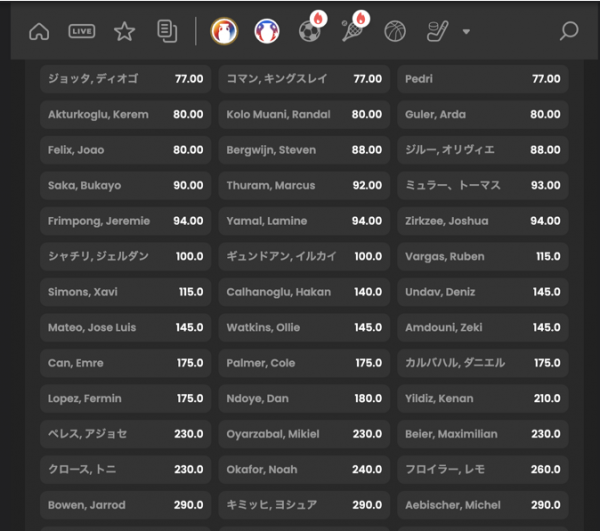Pick Saka, Bukayo at 90.00

click(126, 186)
